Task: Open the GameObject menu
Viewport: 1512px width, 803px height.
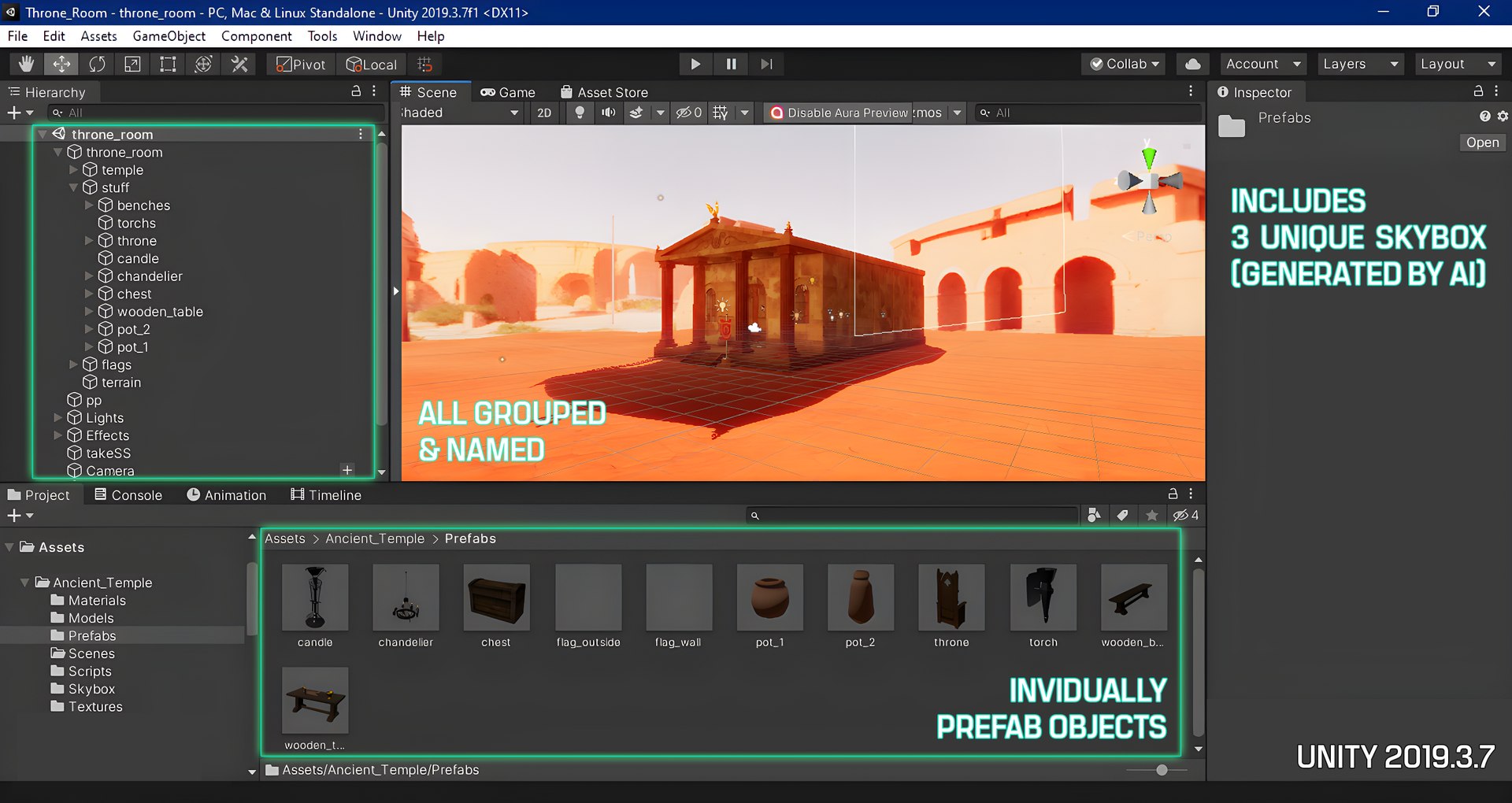Action: pos(169,36)
